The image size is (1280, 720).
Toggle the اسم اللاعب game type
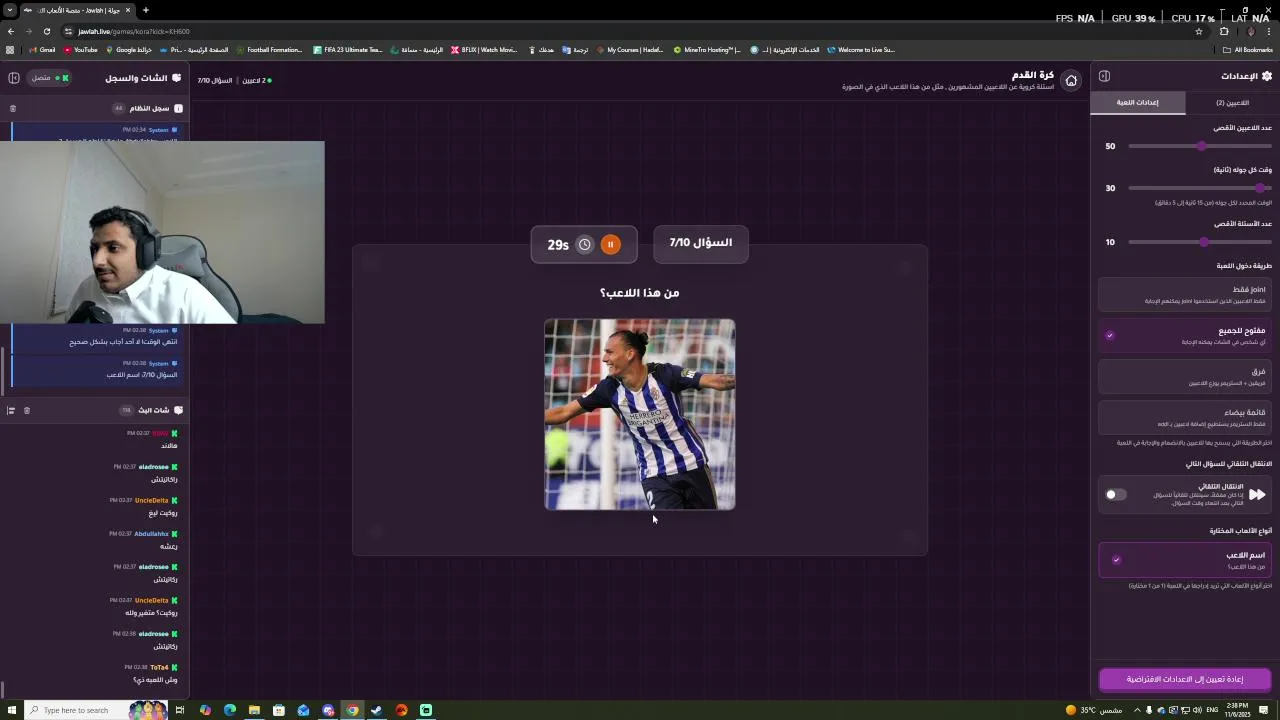pyautogui.click(x=1185, y=560)
